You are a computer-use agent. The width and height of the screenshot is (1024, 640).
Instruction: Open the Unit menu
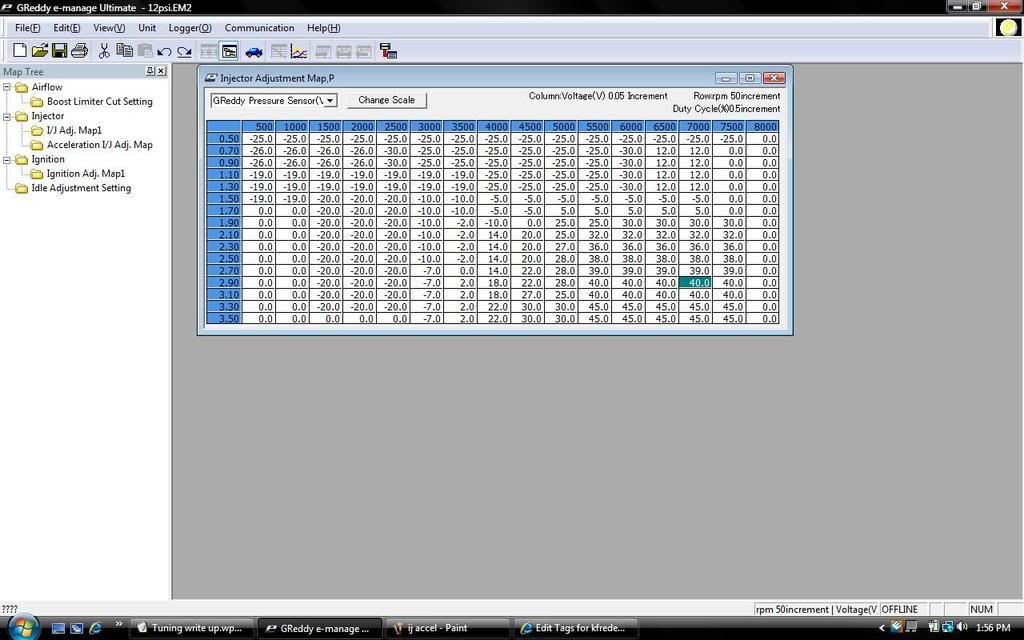(x=147, y=27)
